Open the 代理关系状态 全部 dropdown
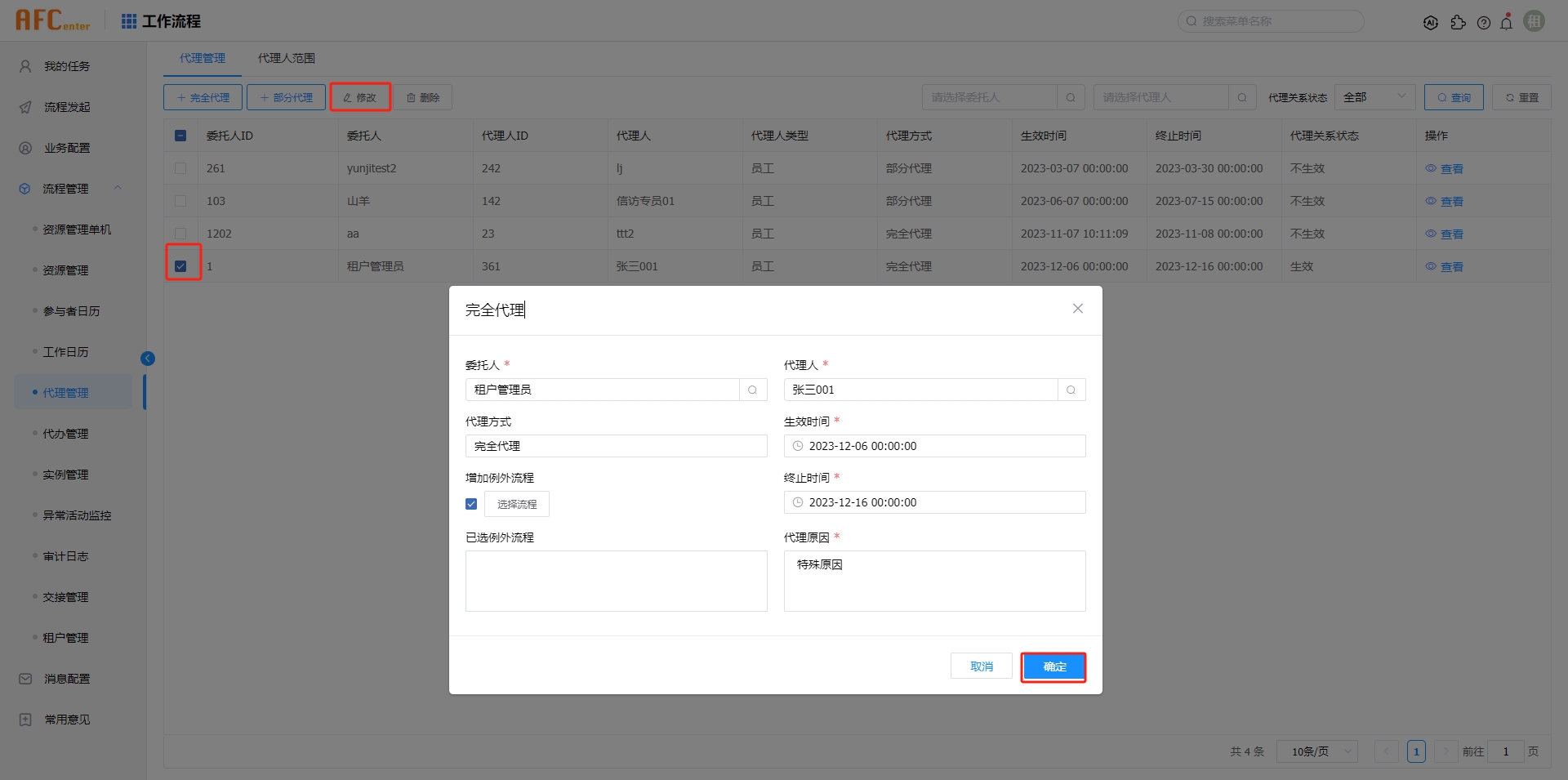Screen dimensions: 1568x780 pyautogui.click(x=1374, y=96)
